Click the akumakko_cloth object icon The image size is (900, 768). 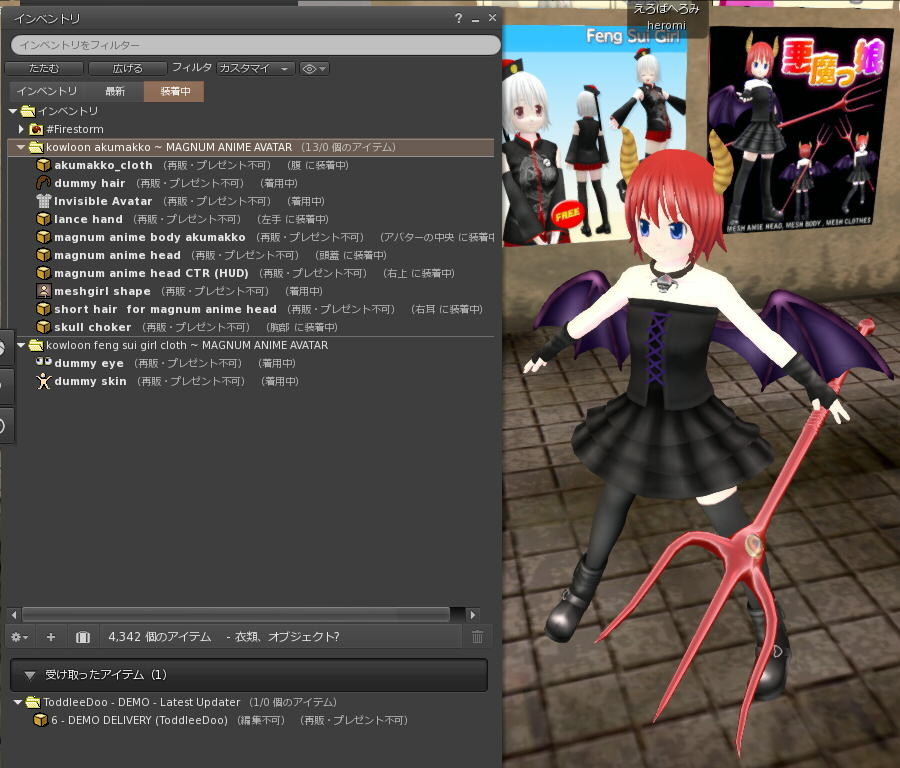[43, 165]
